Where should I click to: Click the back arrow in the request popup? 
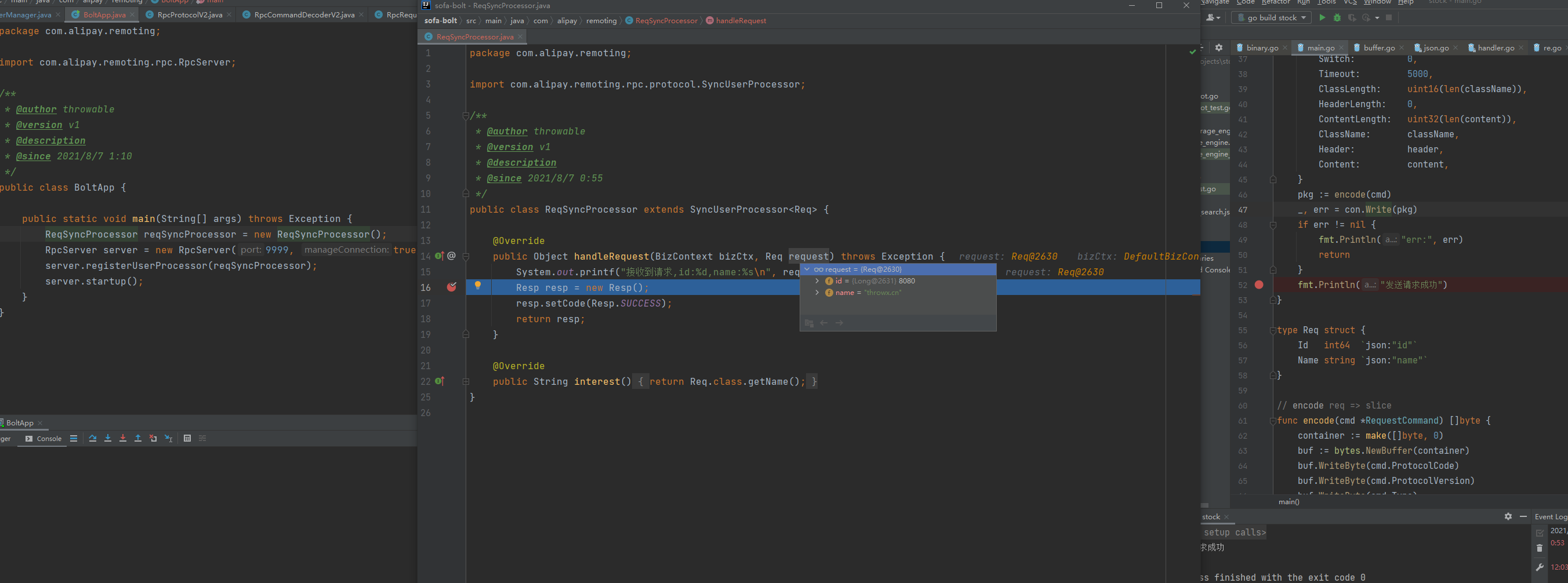(823, 323)
